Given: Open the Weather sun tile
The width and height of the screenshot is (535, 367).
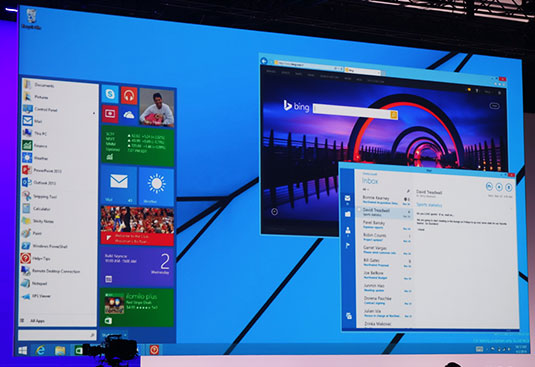Looking at the screenshot, I should click(x=157, y=186).
